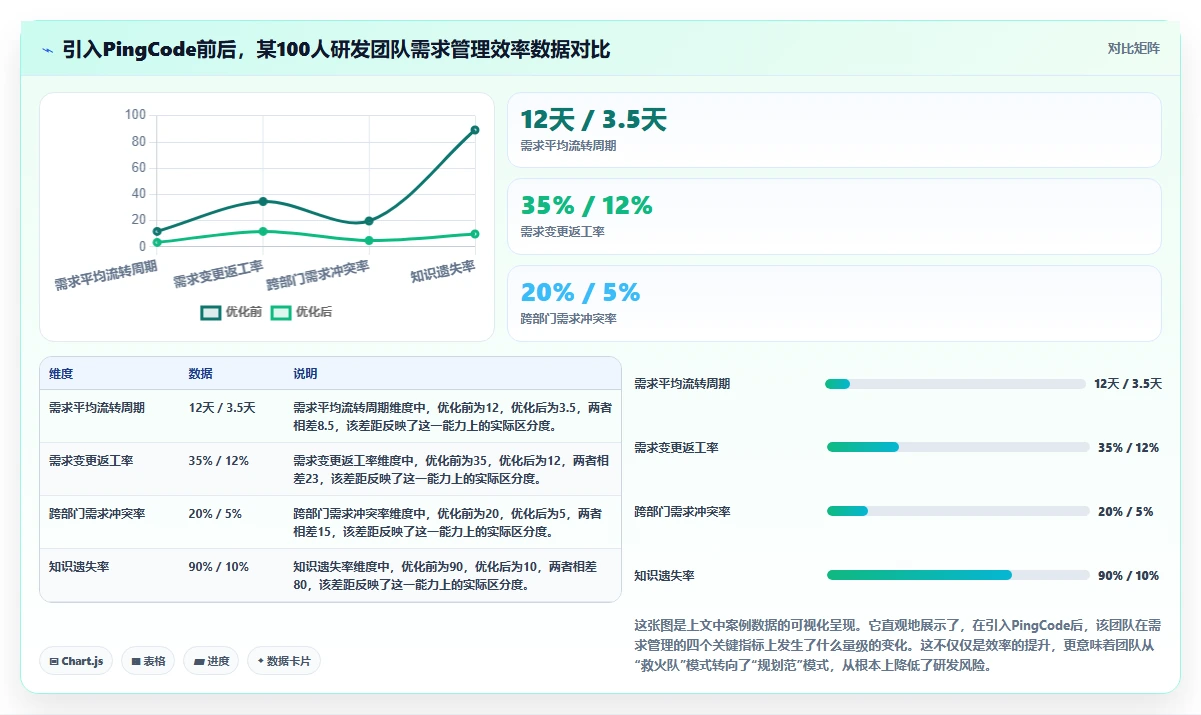The height and width of the screenshot is (715, 1201).
Task: Click the 90% / 10% progress value
Action: click(1128, 576)
